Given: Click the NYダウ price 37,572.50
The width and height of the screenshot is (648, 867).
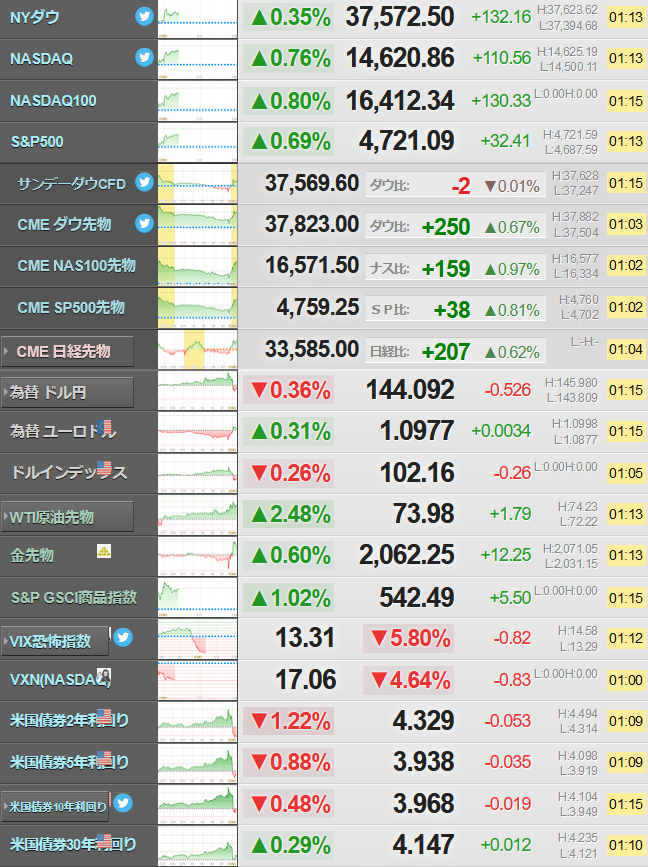Looking at the screenshot, I should 400,17.
